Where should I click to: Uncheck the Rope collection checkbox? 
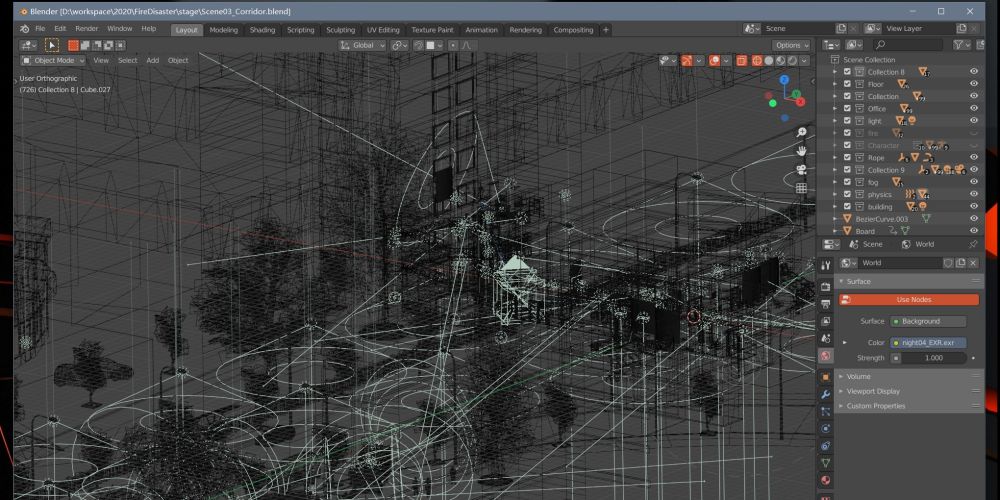pyautogui.click(x=847, y=158)
